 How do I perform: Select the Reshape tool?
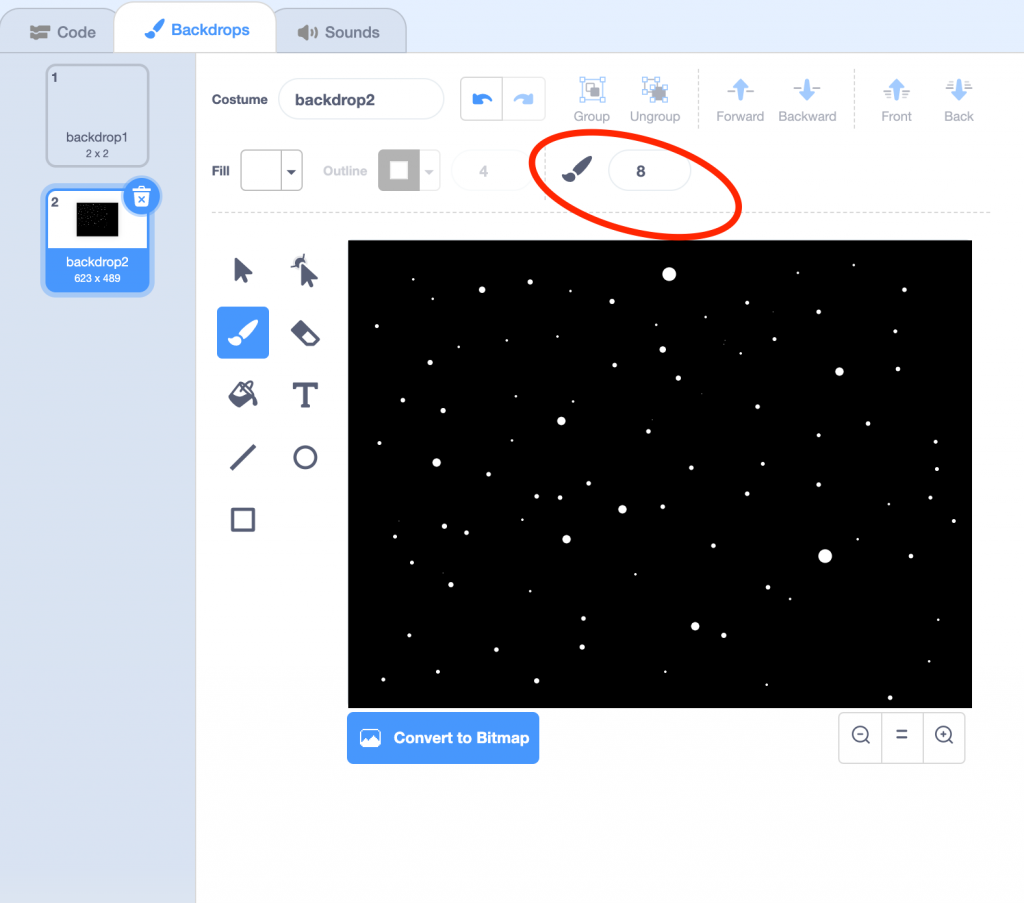click(305, 270)
